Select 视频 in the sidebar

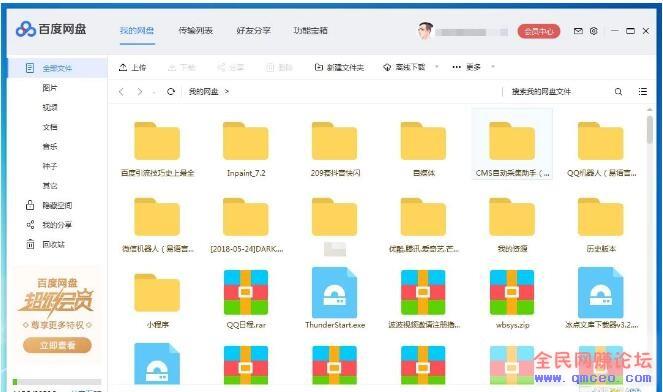pos(50,107)
